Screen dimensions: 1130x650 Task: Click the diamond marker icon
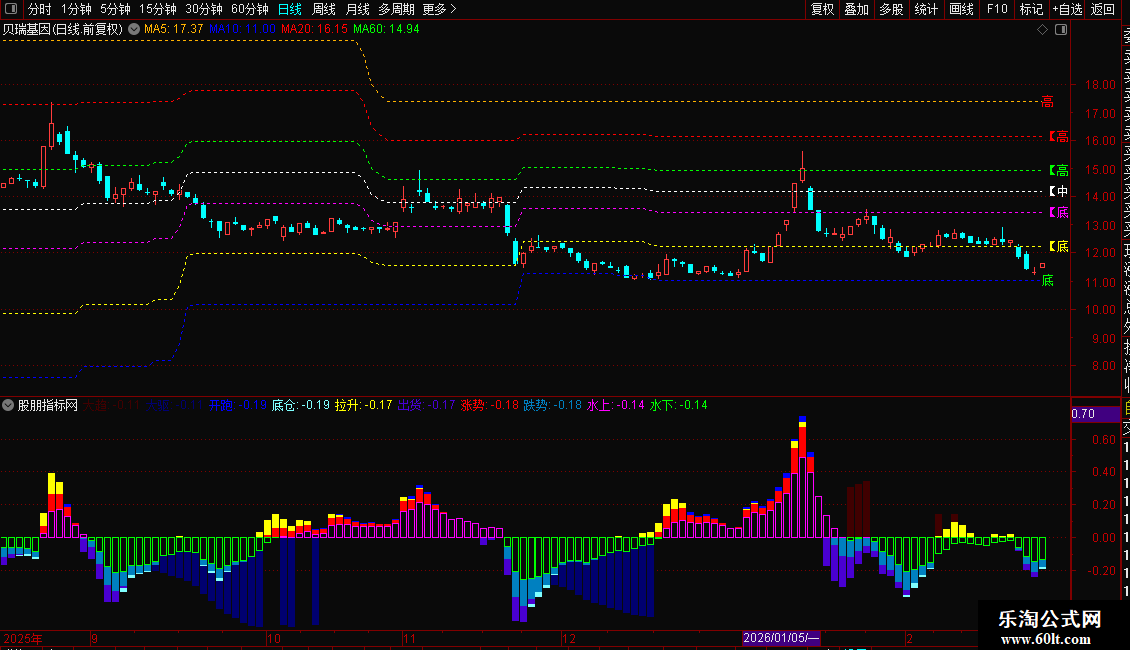(1042, 30)
